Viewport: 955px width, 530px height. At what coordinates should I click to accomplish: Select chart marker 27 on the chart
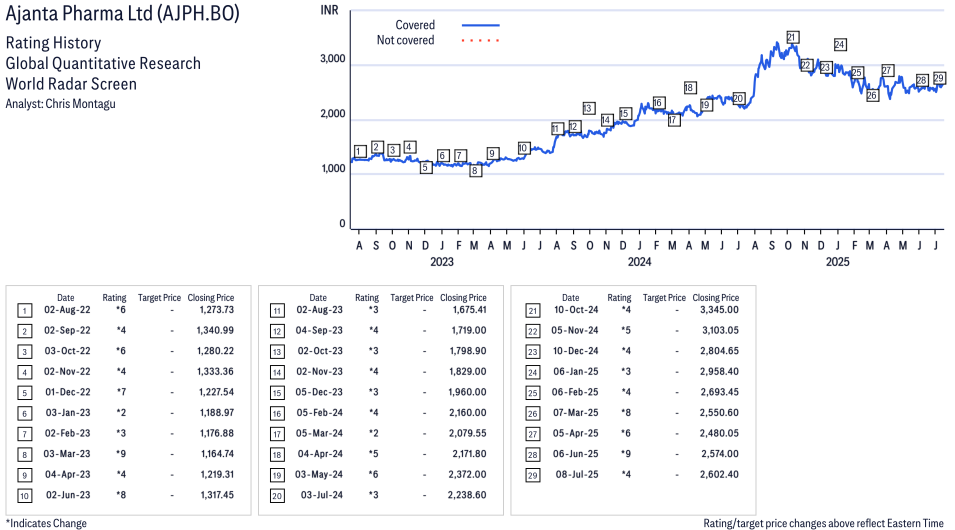(x=887, y=70)
